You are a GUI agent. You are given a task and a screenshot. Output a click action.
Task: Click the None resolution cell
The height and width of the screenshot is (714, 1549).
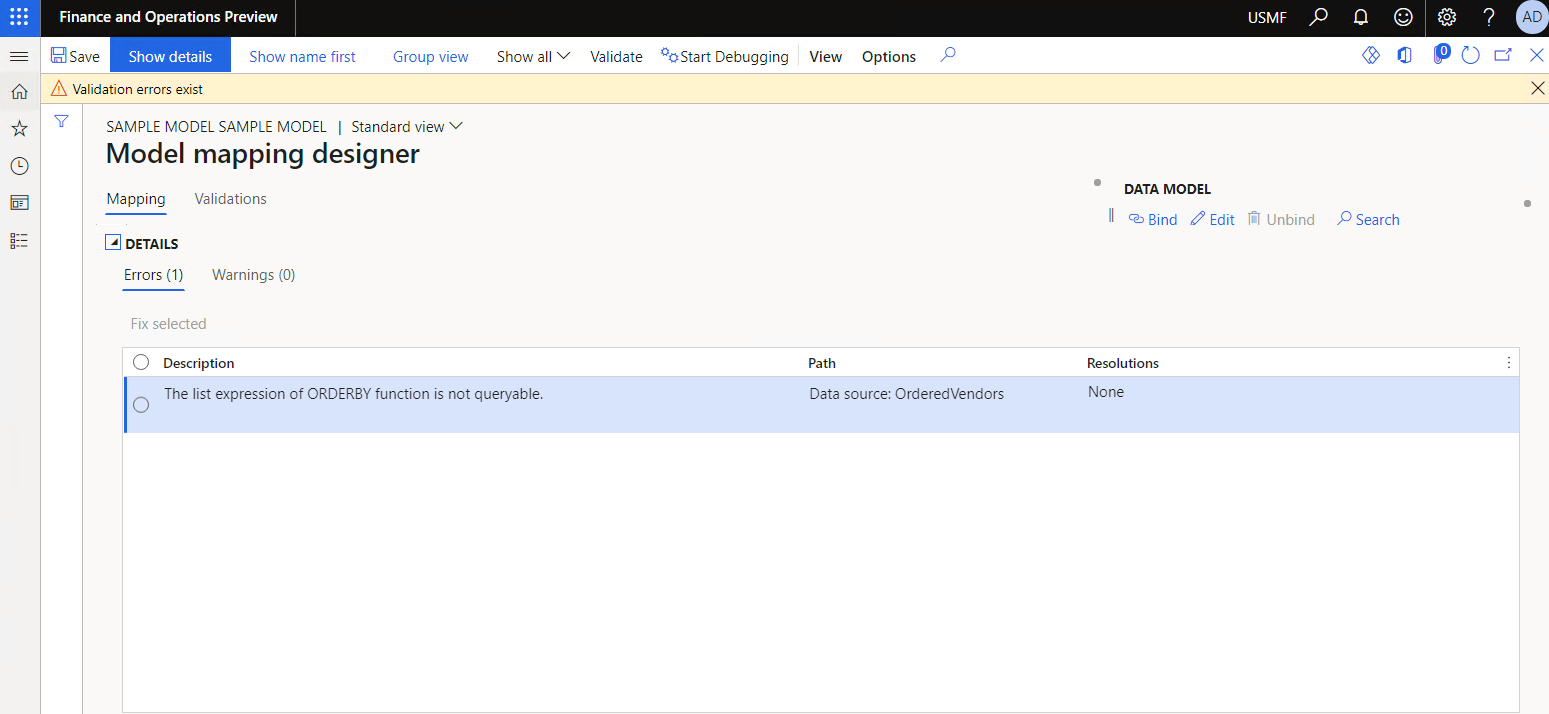click(1106, 392)
